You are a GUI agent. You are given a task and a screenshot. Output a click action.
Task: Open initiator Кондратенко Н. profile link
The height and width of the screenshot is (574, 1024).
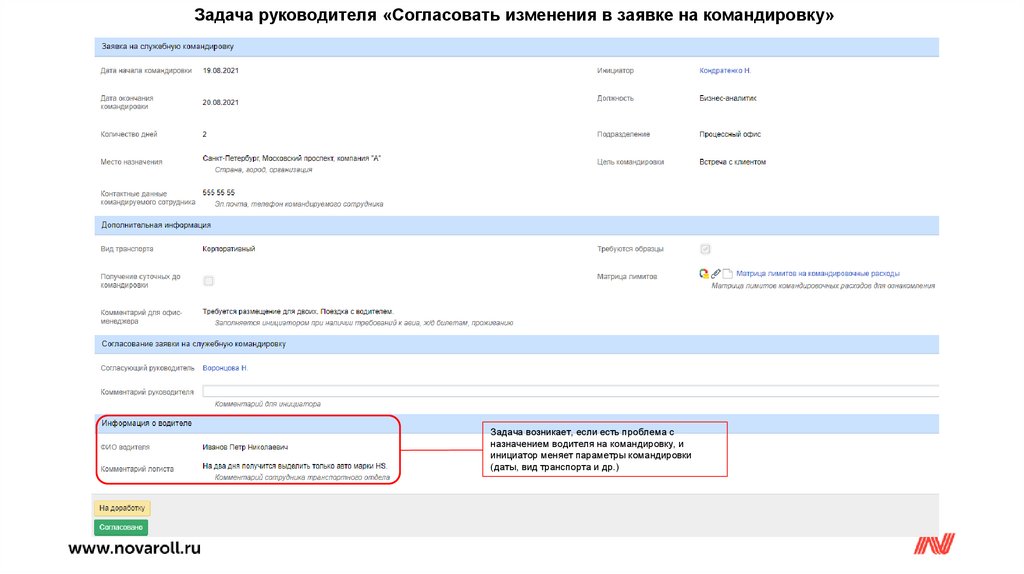pos(725,71)
